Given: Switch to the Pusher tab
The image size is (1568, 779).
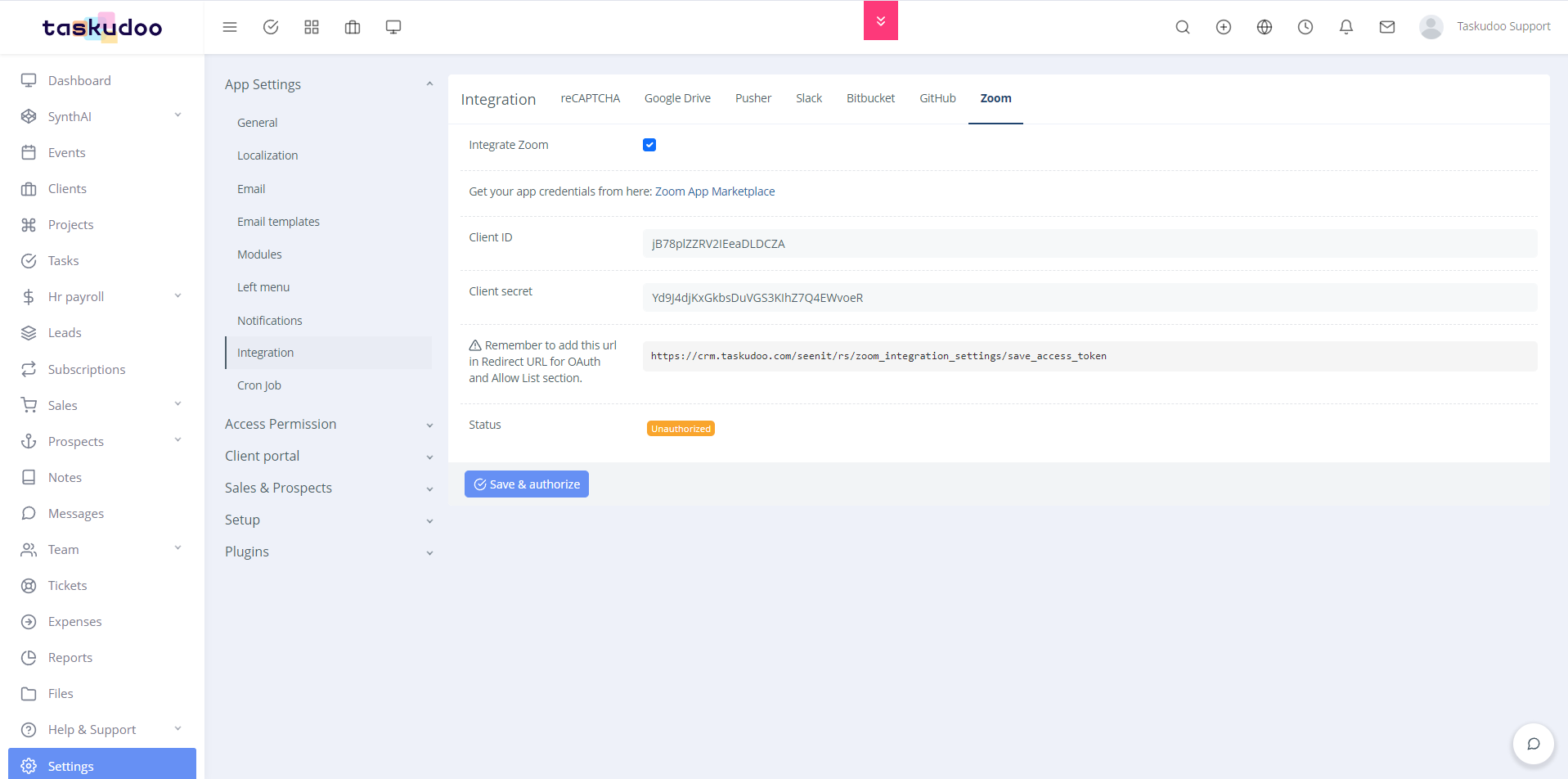Looking at the screenshot, I should tap(753, 98).
